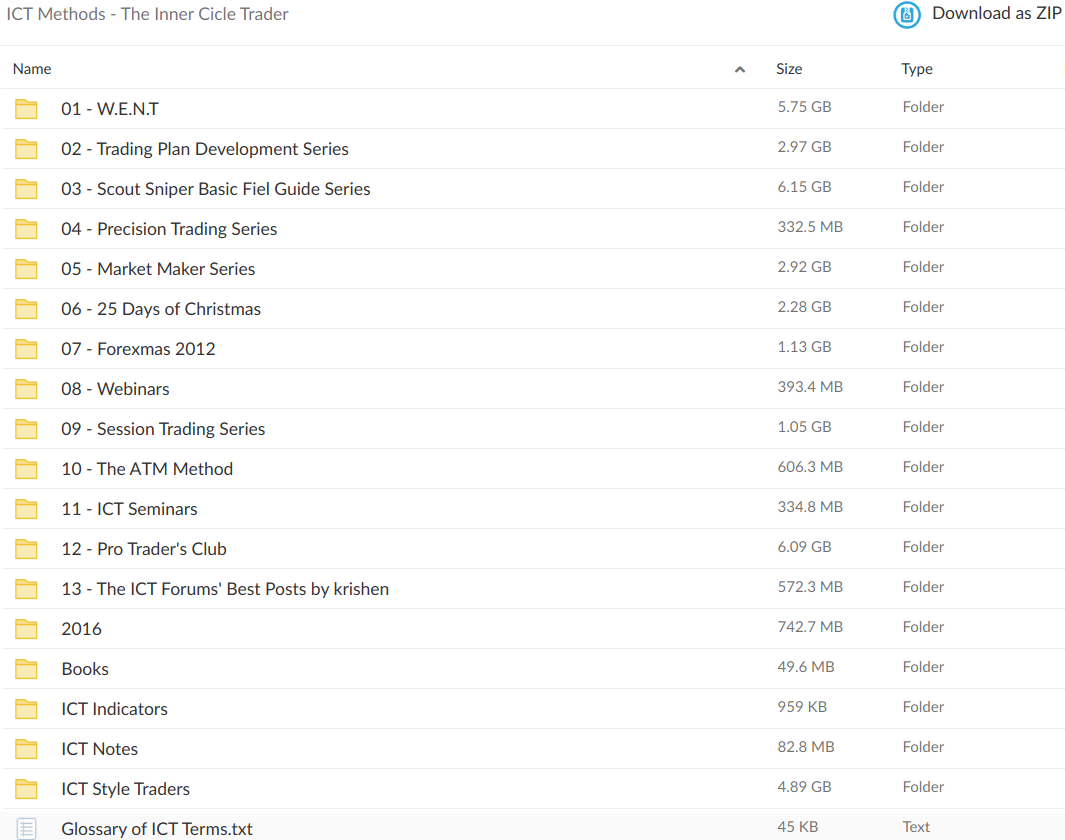Click the folder icon next to Forexmas 2012
This screenshot has width=1065, height=840.
click(27, 349)
